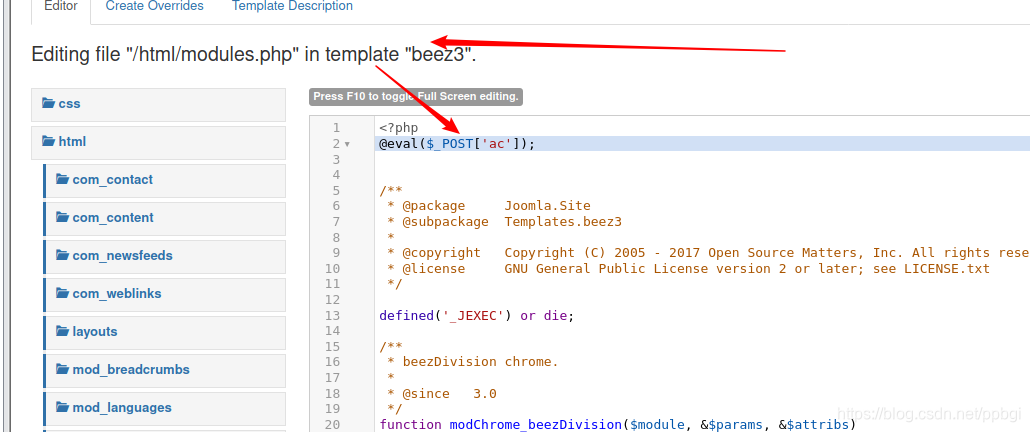Open mod_languages folder link
This screenshot has height=432, width=1030.
coord(164,409)
